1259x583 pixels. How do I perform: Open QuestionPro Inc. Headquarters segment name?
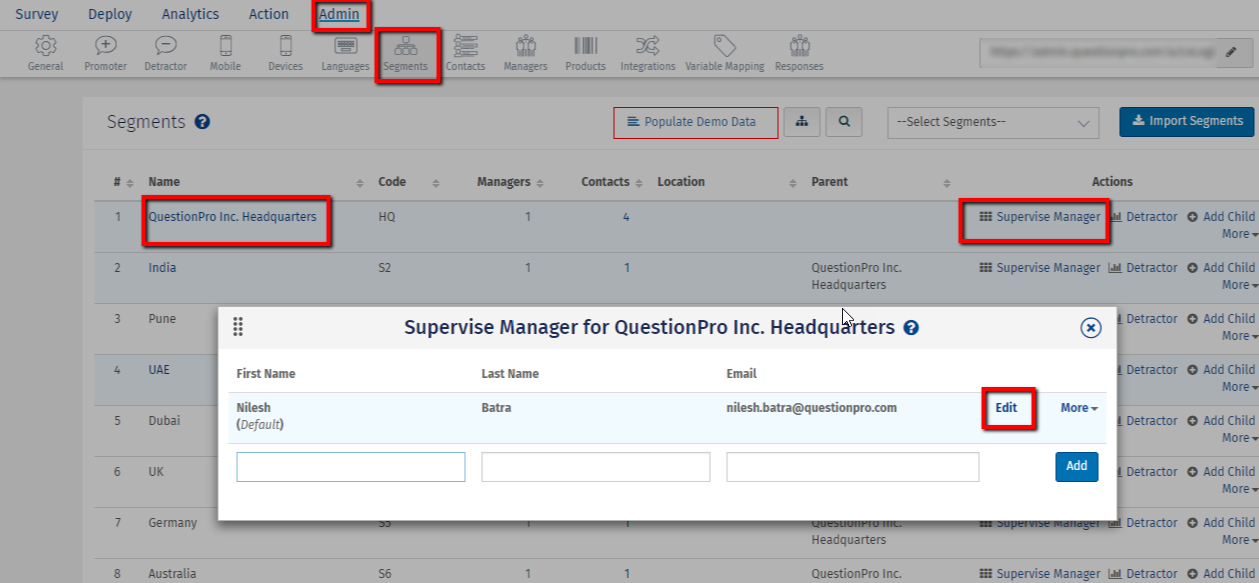[232, 216]
